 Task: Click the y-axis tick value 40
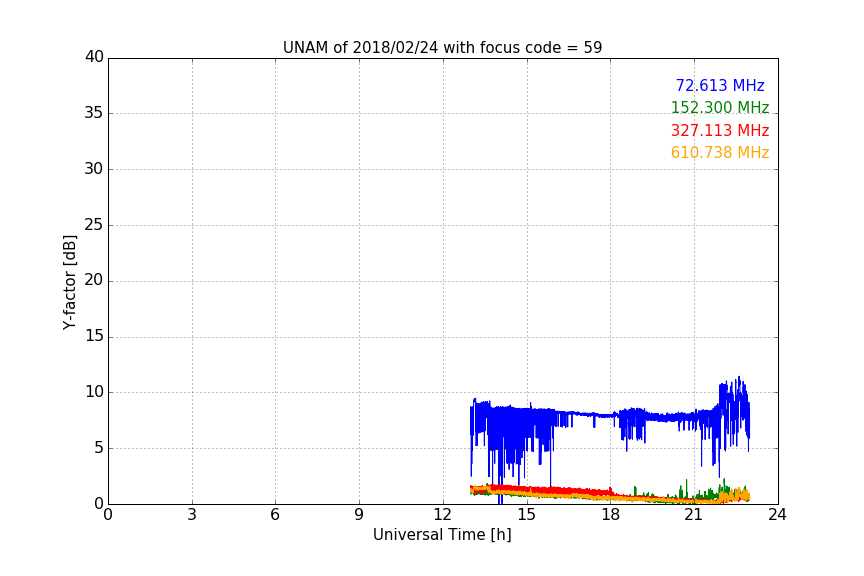click(94, 57)
